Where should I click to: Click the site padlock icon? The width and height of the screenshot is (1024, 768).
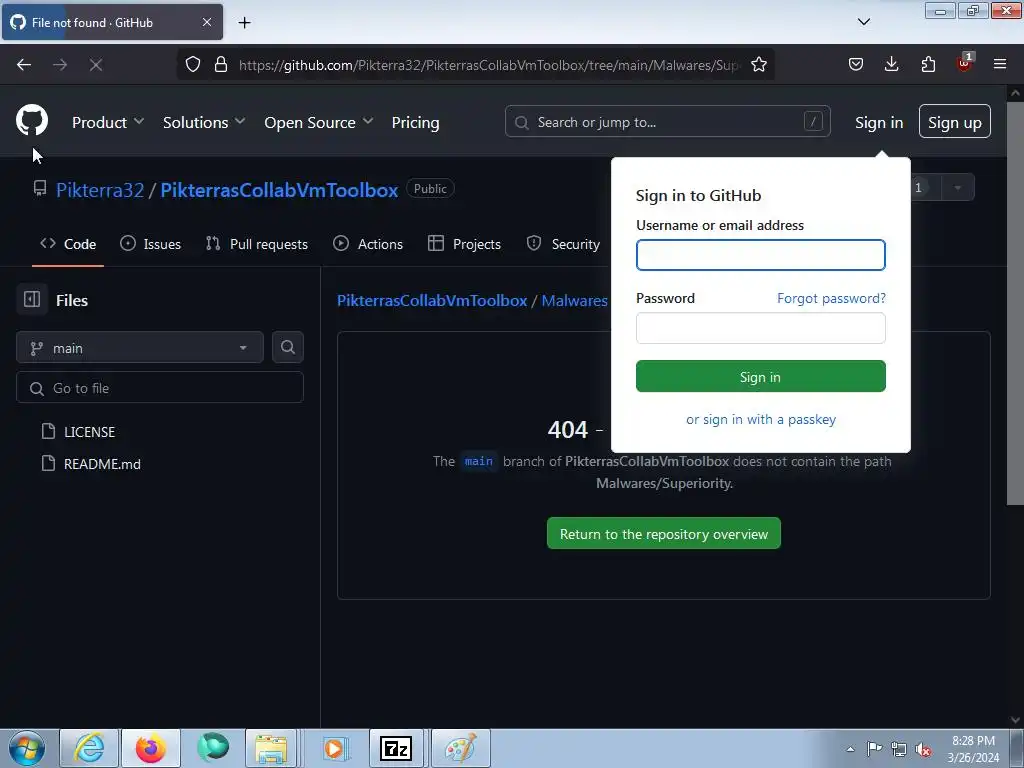(x=221, y=65)
